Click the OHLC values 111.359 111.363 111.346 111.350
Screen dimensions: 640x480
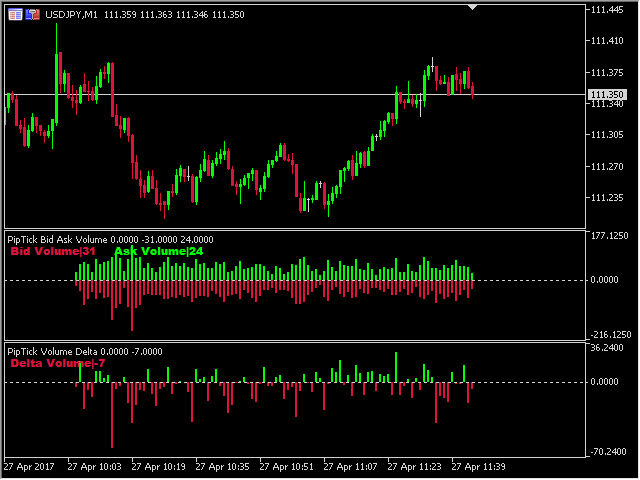pyautogui.click(x=174, y=15)
